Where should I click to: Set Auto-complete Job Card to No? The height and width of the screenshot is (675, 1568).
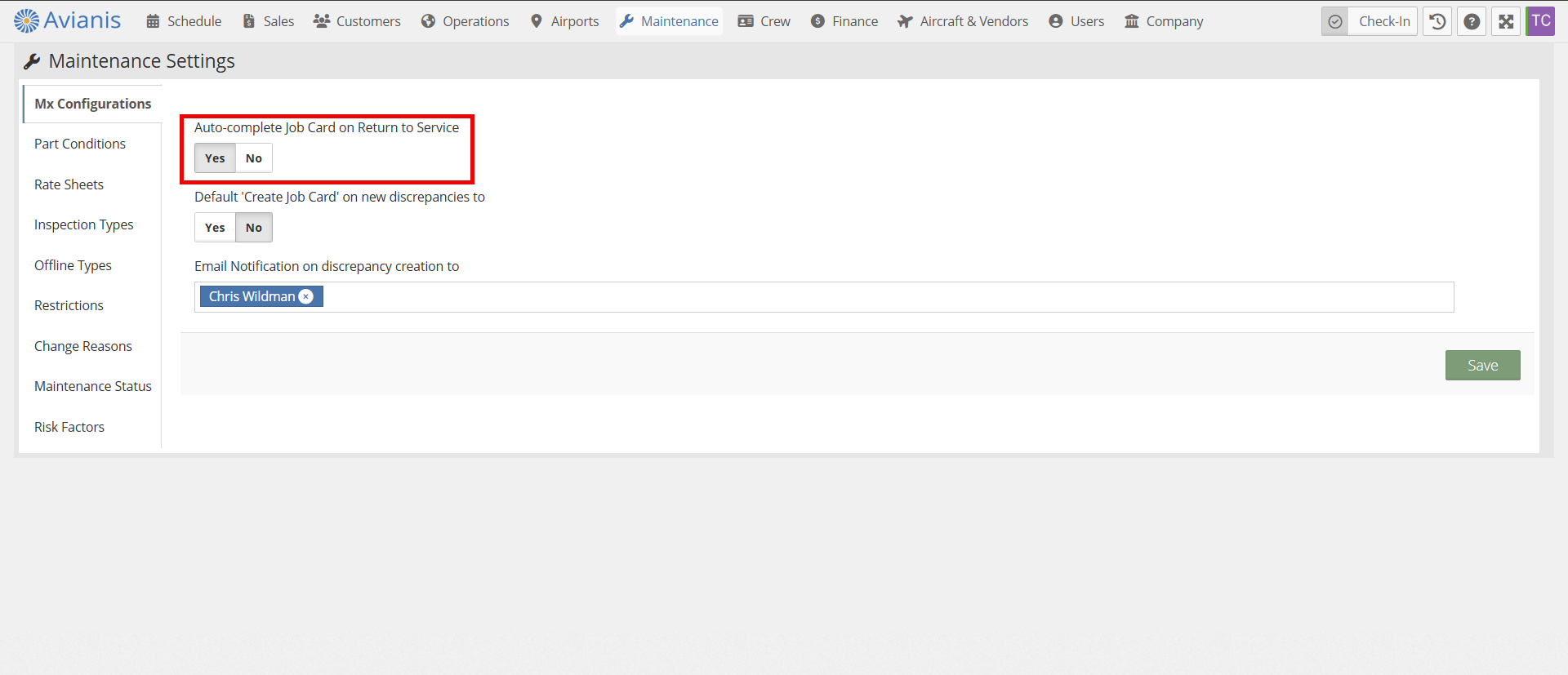tap(254, 158)
